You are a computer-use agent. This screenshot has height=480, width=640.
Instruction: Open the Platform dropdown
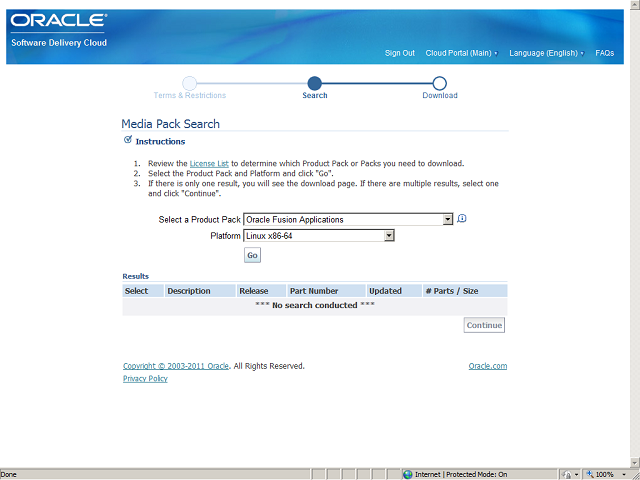319,236
